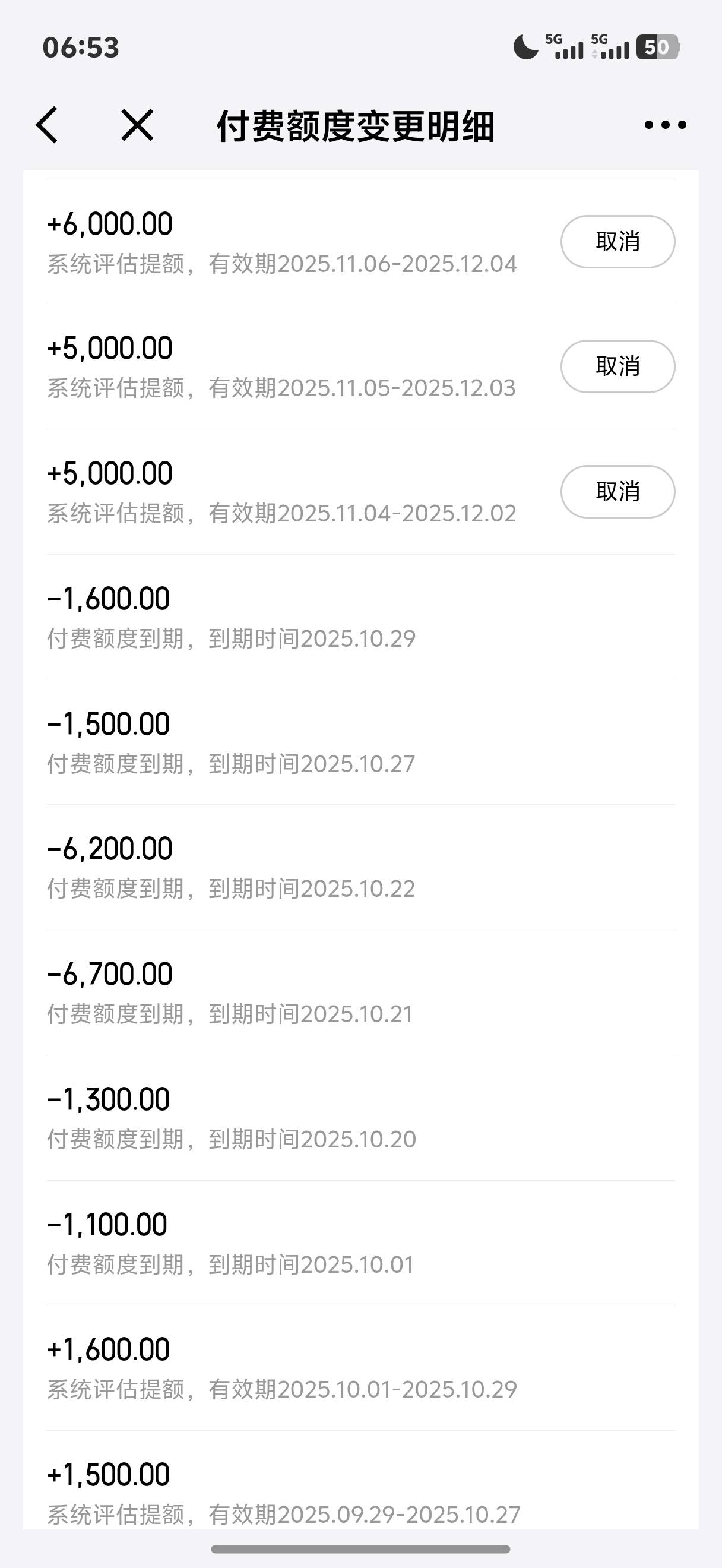Cancel the +5,000.00 increase valid from 2025.11.04
Viewport: 722px width, 1568px height.
[617, 492]
